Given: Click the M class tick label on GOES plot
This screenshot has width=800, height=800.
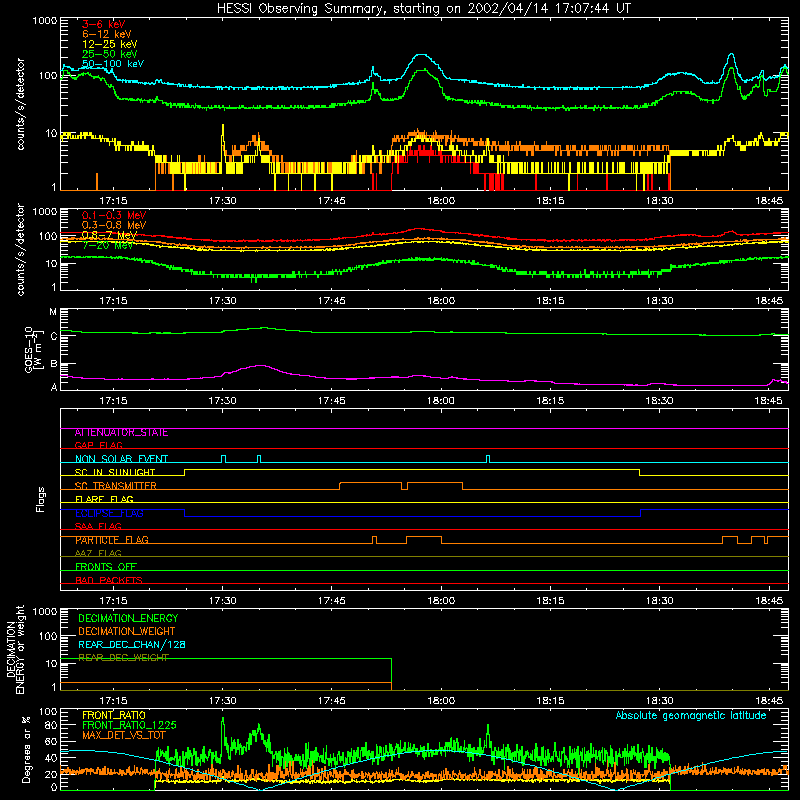Looking at the screenshot, I should pyautogui.click(x=53, y=312).
